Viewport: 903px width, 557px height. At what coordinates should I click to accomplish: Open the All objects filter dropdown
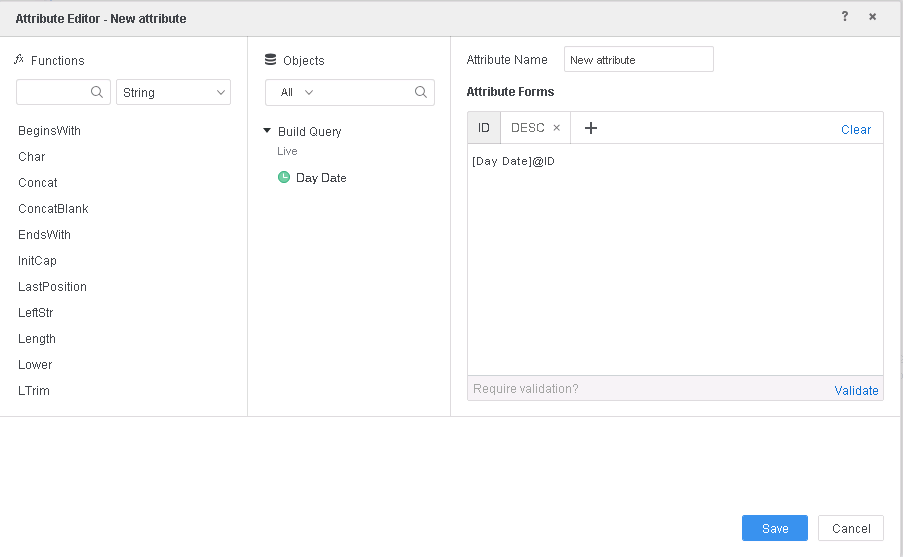[297, 92]
